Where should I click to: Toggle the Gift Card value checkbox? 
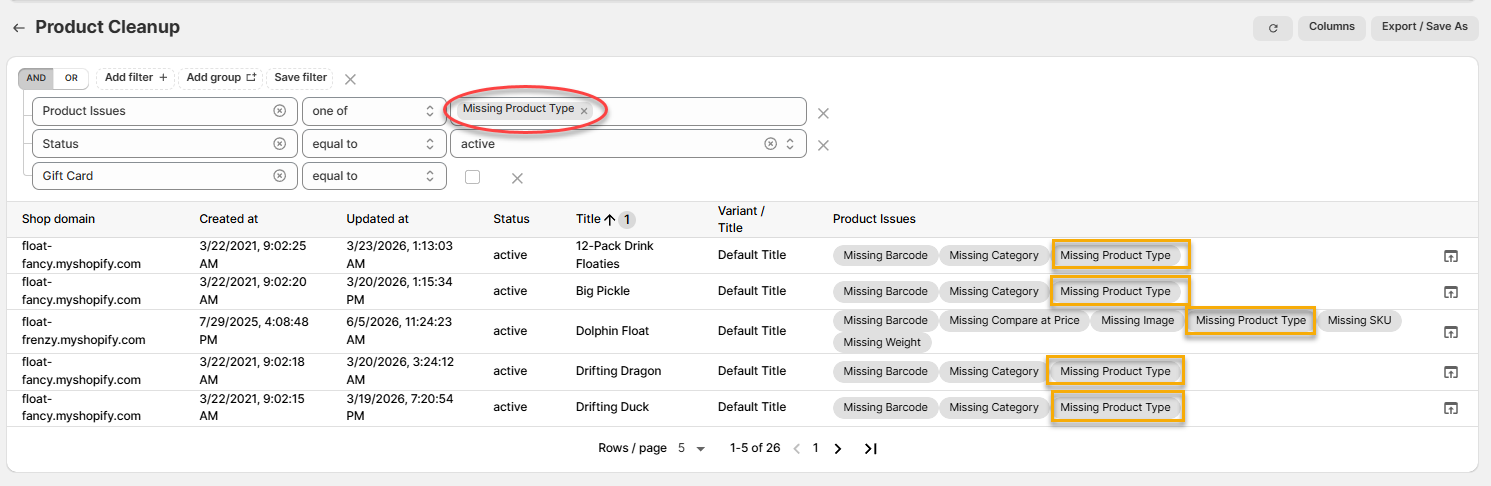(472, 176)
